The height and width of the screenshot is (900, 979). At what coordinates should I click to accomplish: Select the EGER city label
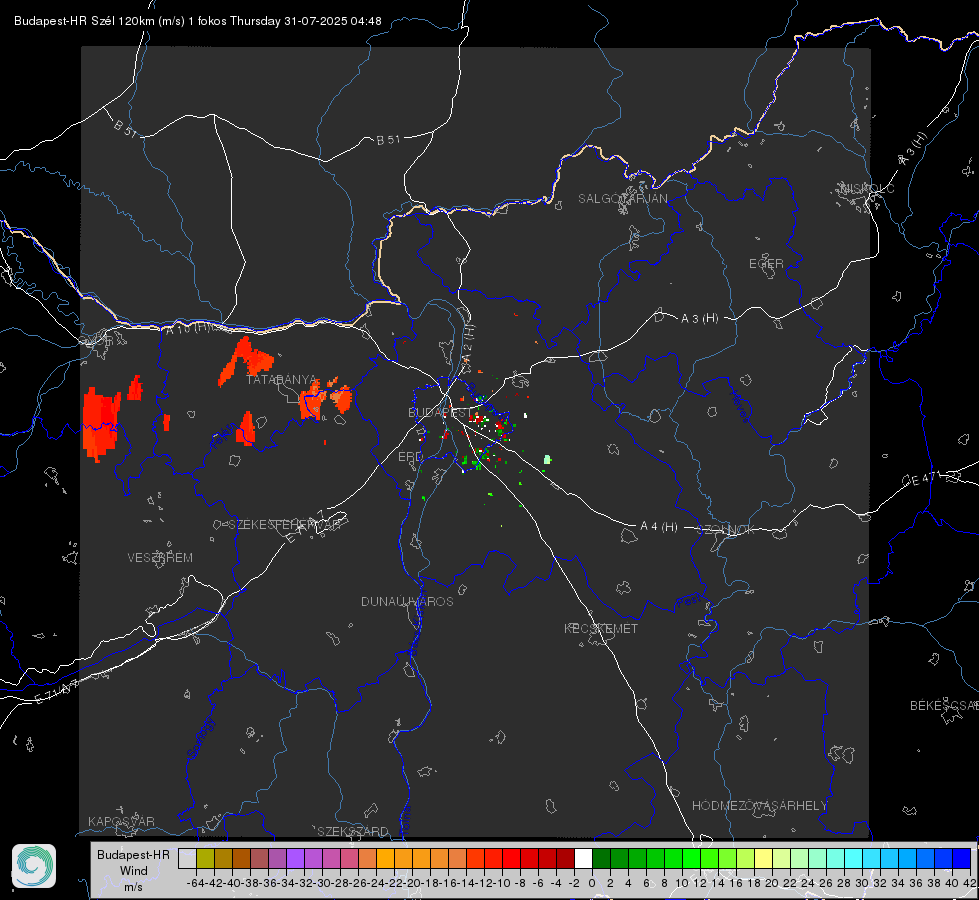766,264
